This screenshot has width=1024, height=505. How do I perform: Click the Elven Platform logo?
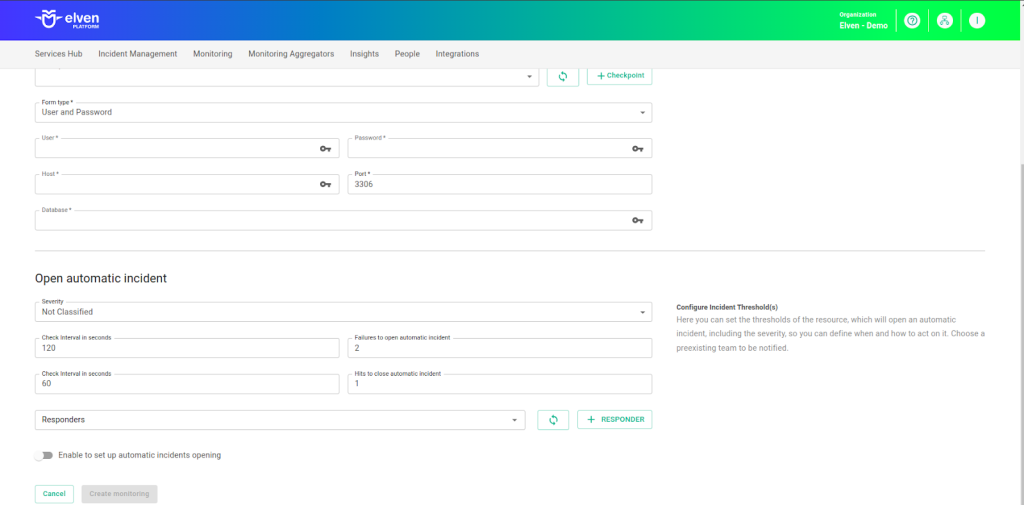coord(67,20)
